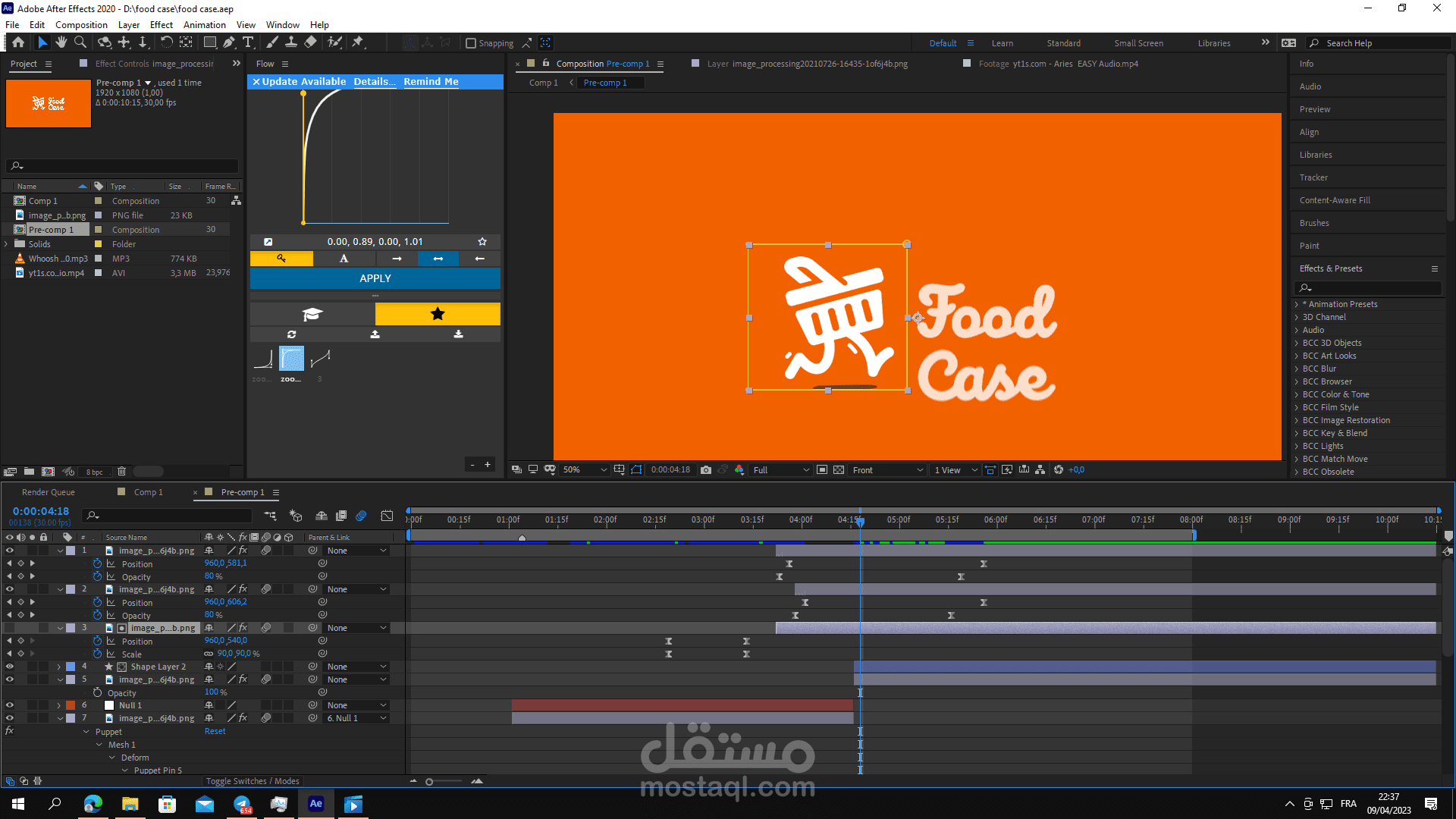Open the 50% magnification dropdown

coord(585,470)
